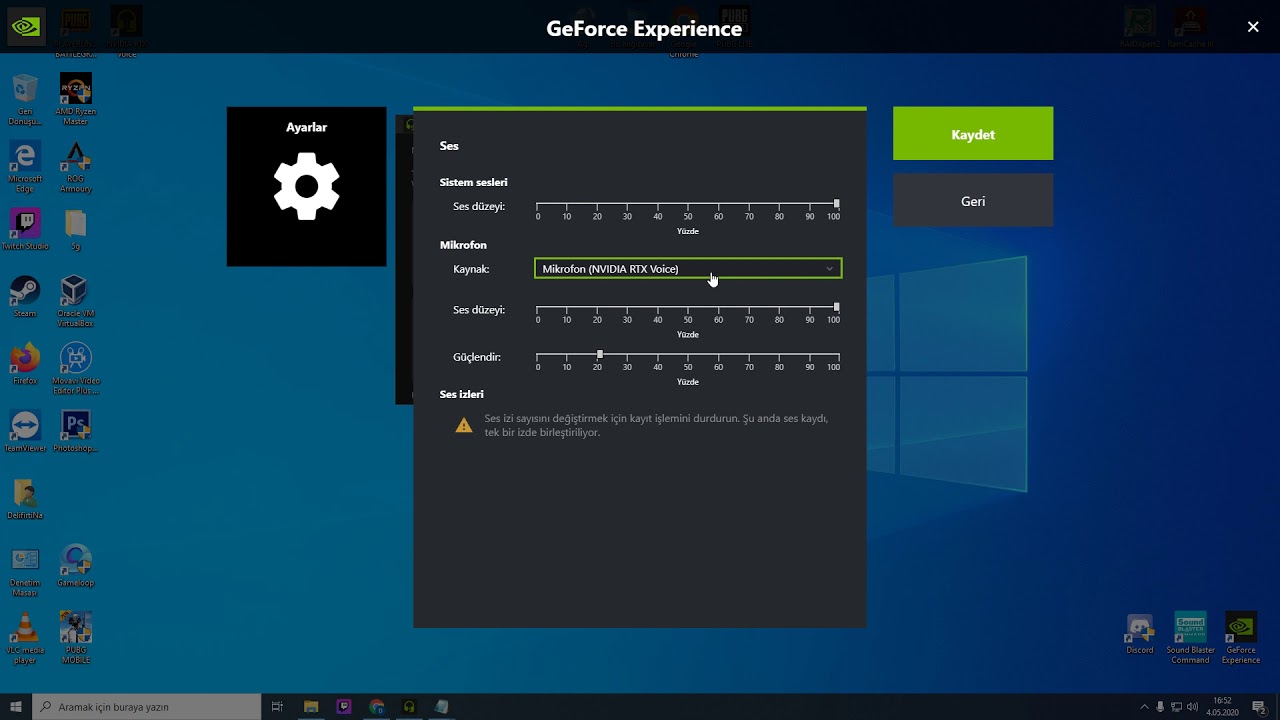The image size is (1280, 720).
Task: Open Chrome from the taskbar
Action: (377, 707)
